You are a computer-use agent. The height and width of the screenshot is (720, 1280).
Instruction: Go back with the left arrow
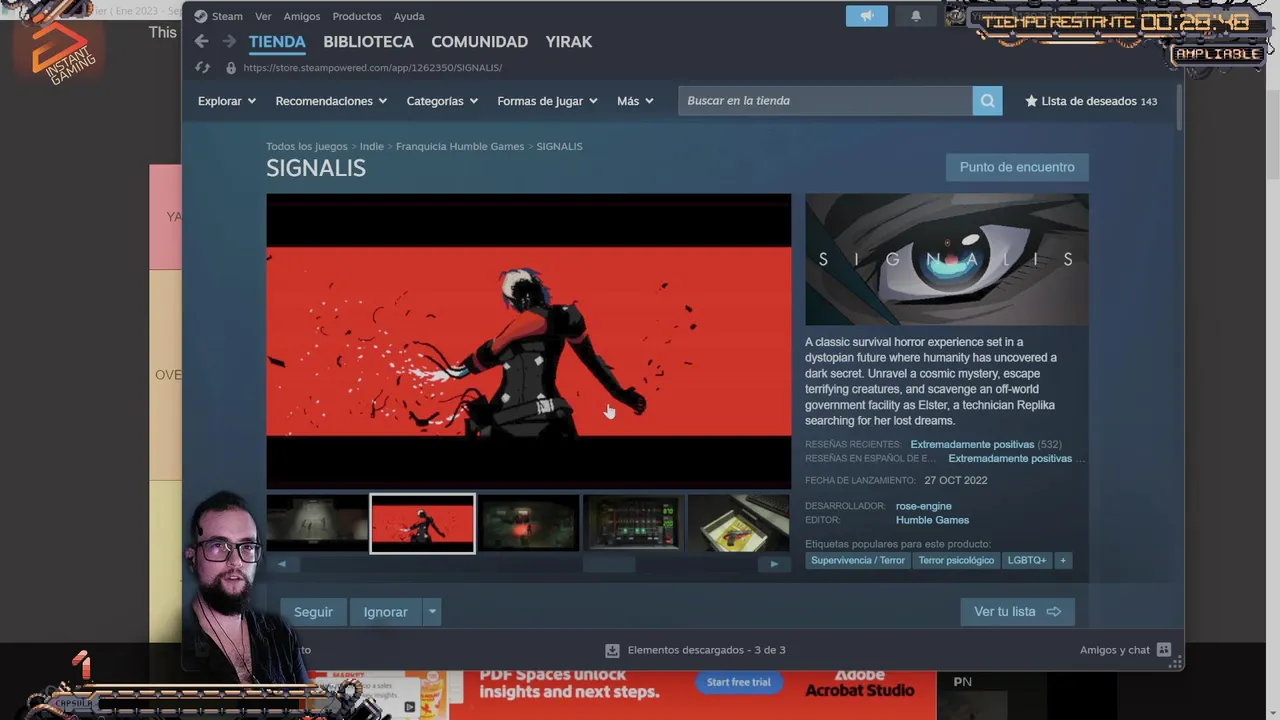(x=202, y=41)
